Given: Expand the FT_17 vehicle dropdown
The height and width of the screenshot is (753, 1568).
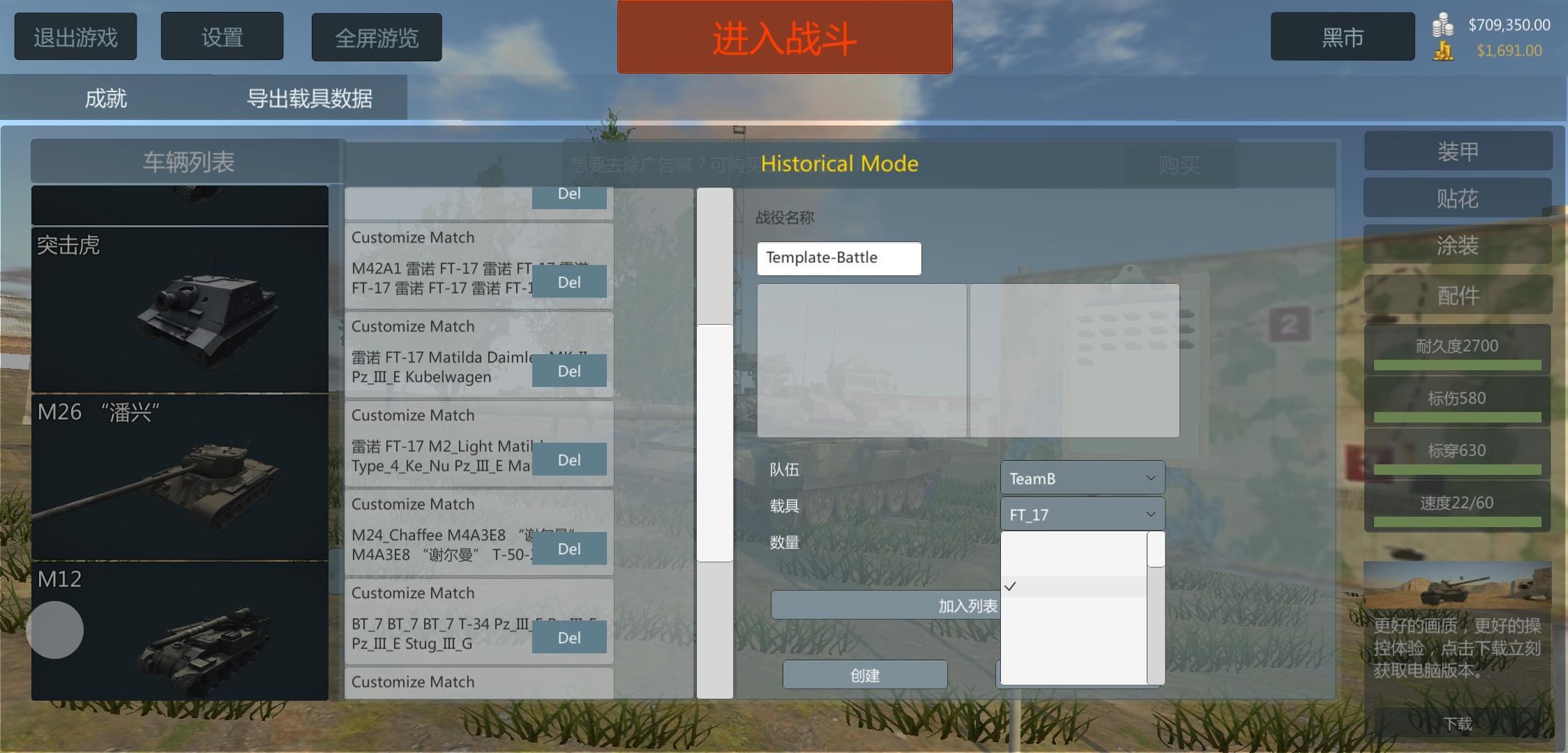Looking at the screenshot, I should [x=1083, y=515].
